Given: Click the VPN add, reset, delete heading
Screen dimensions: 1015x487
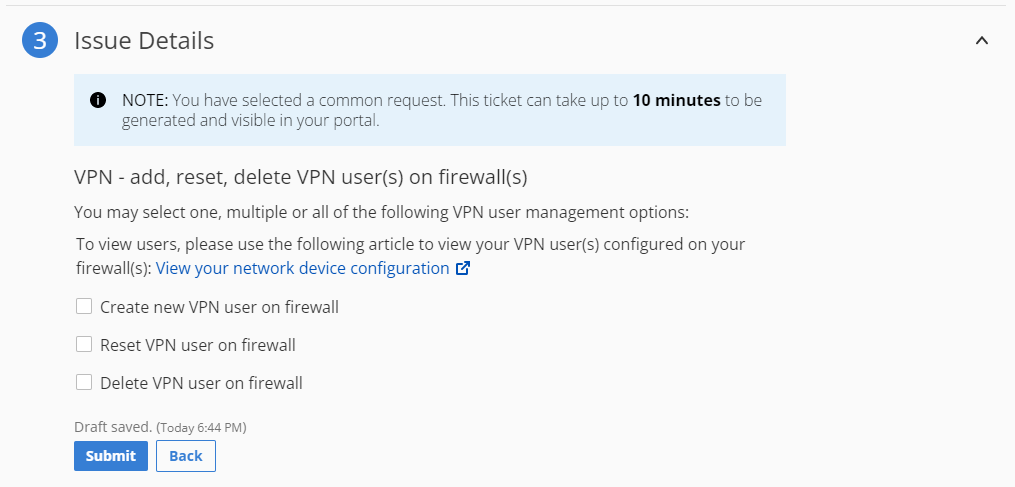Looking at the screenshot, I should pyautogui.click(x=301, y=177).
